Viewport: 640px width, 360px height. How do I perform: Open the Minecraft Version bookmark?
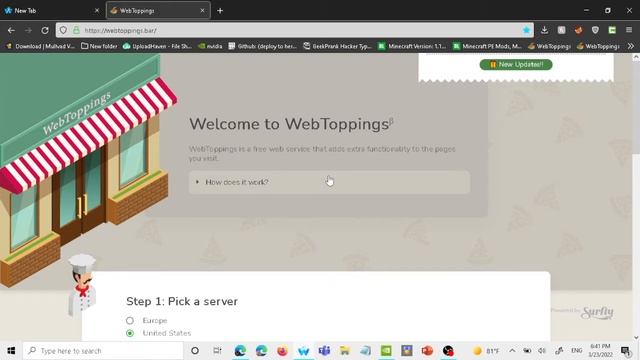tap(412, 46)
